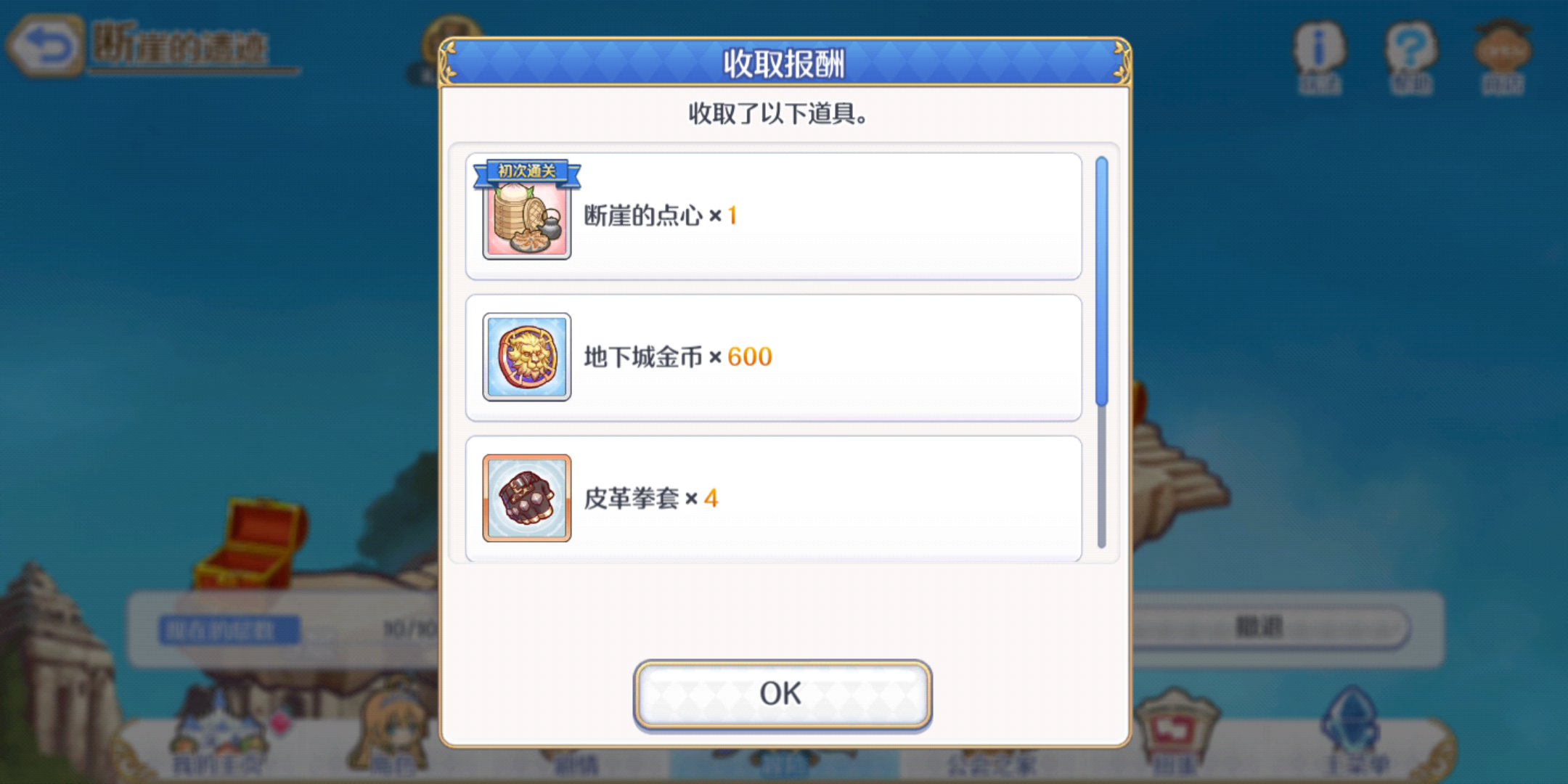Select the 地下城金币 × 600 reward row

pyautogui.click(x=774, y=358)
